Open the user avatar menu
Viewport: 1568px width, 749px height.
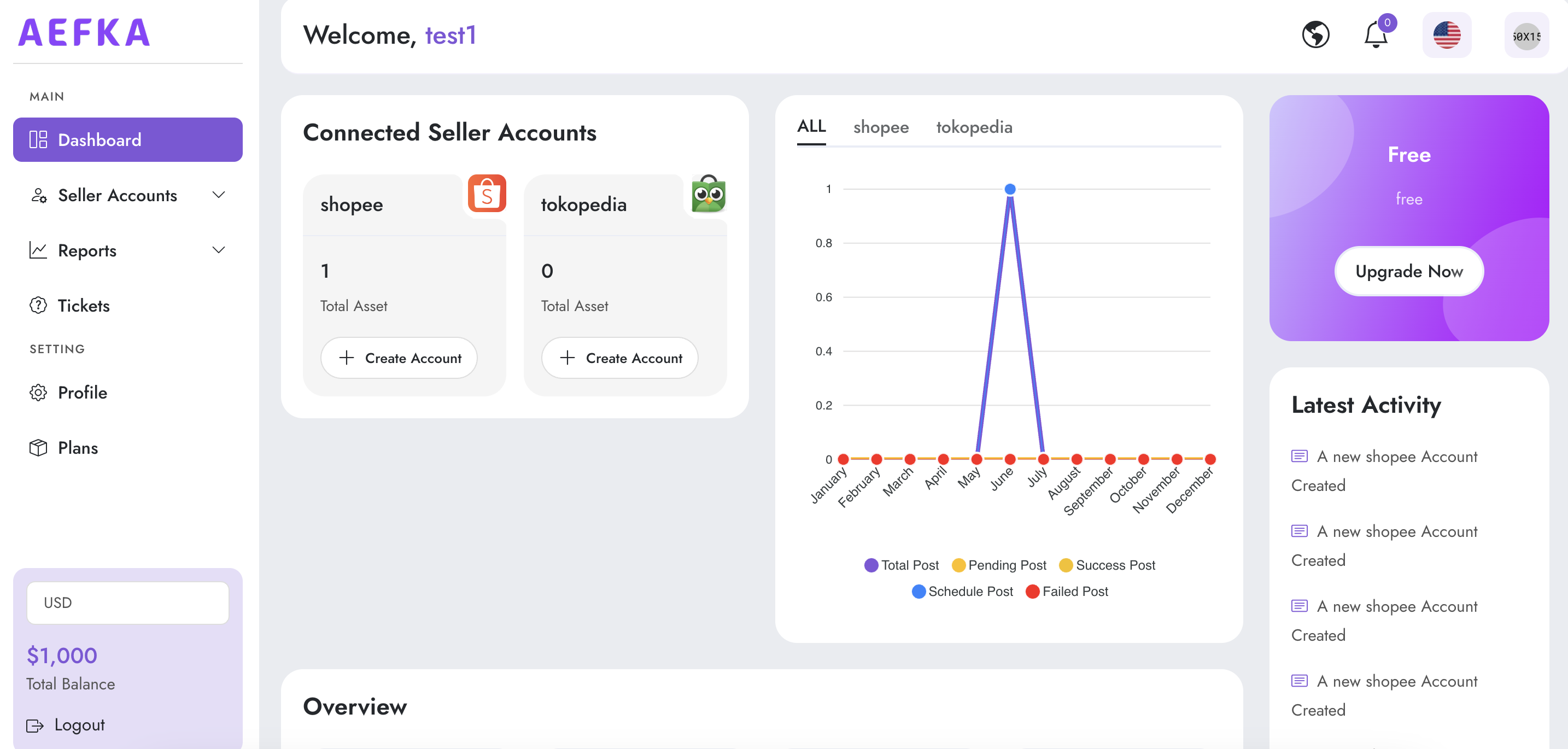[1525, 36]
